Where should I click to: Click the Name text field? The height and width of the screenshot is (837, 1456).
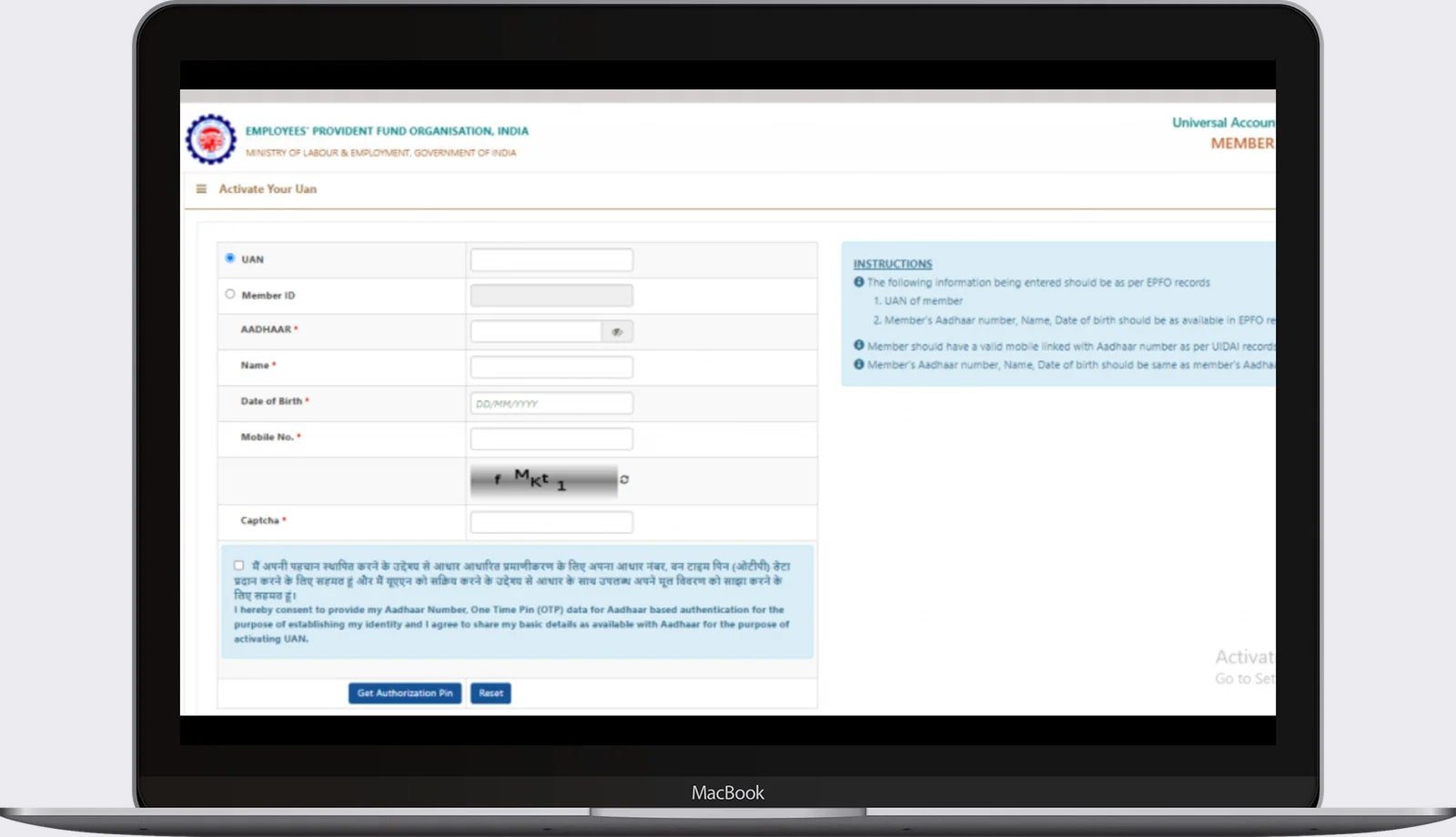click(551, 368)
